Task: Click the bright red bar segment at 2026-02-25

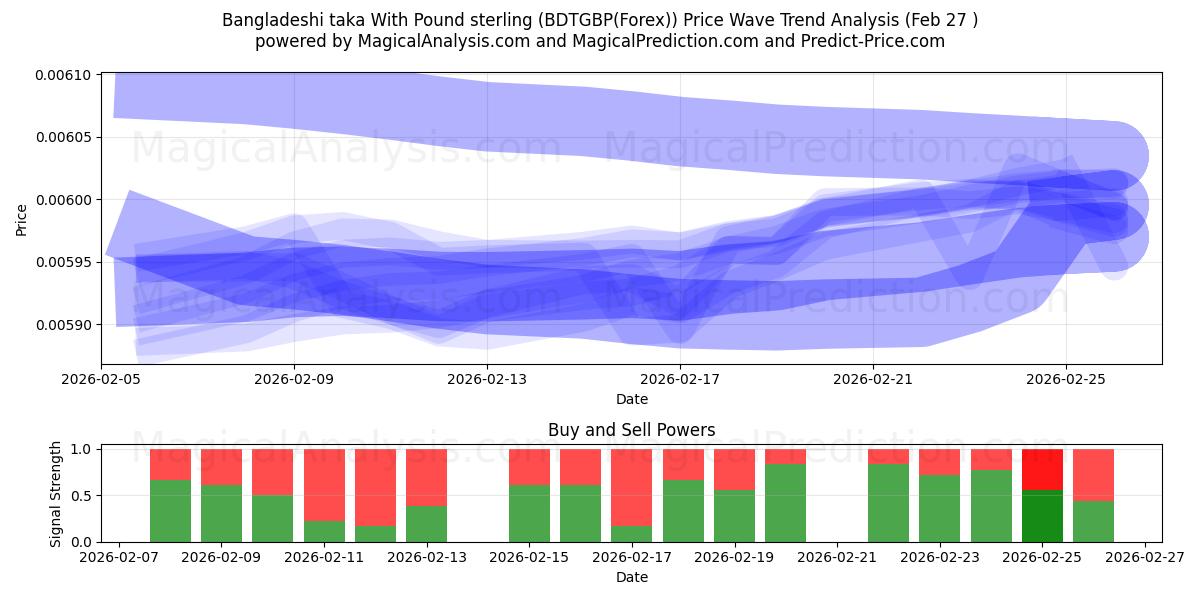Action: 1042,470
